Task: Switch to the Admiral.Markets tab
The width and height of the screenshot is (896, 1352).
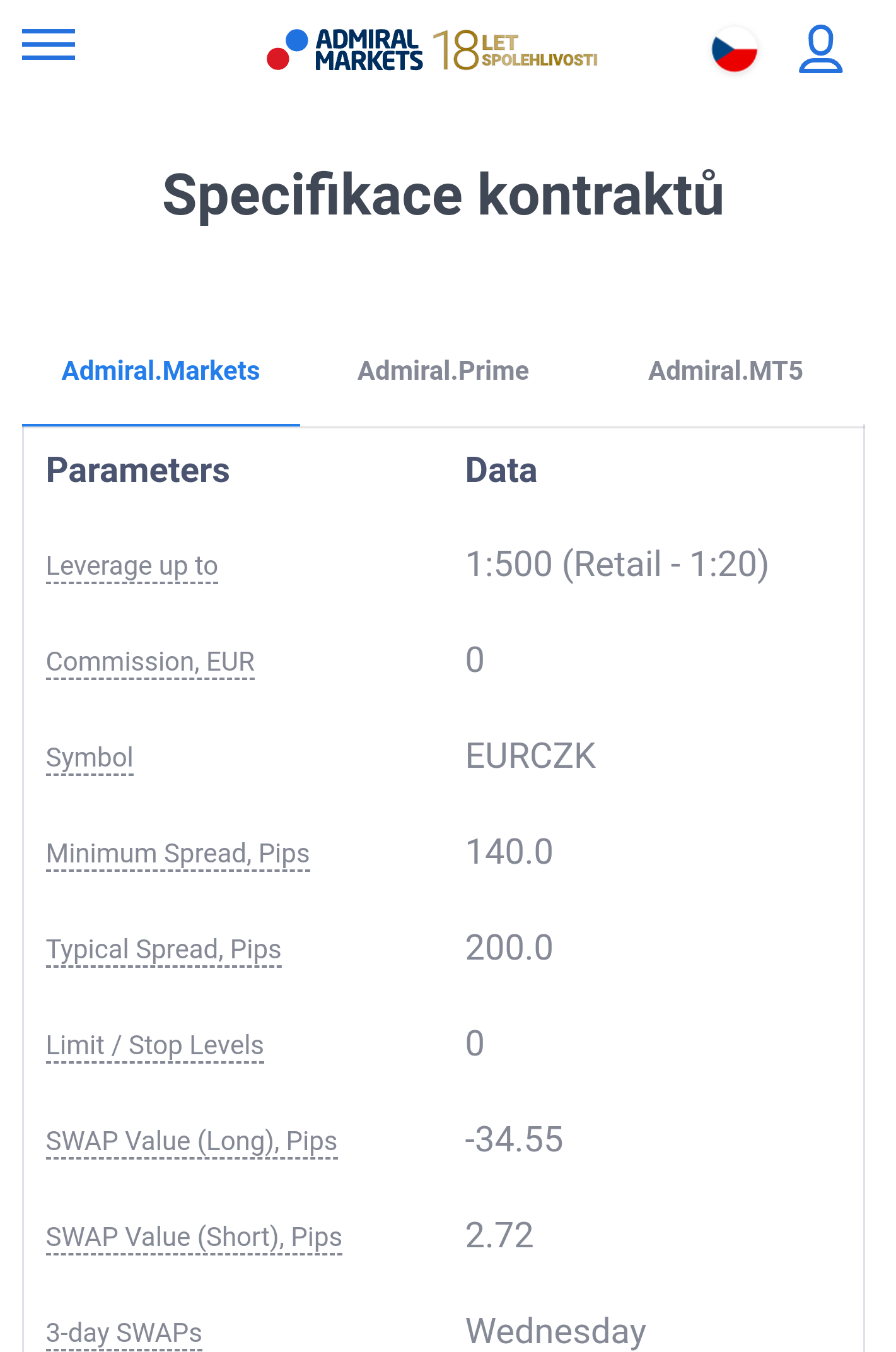Action: click(x=161, y=371)
